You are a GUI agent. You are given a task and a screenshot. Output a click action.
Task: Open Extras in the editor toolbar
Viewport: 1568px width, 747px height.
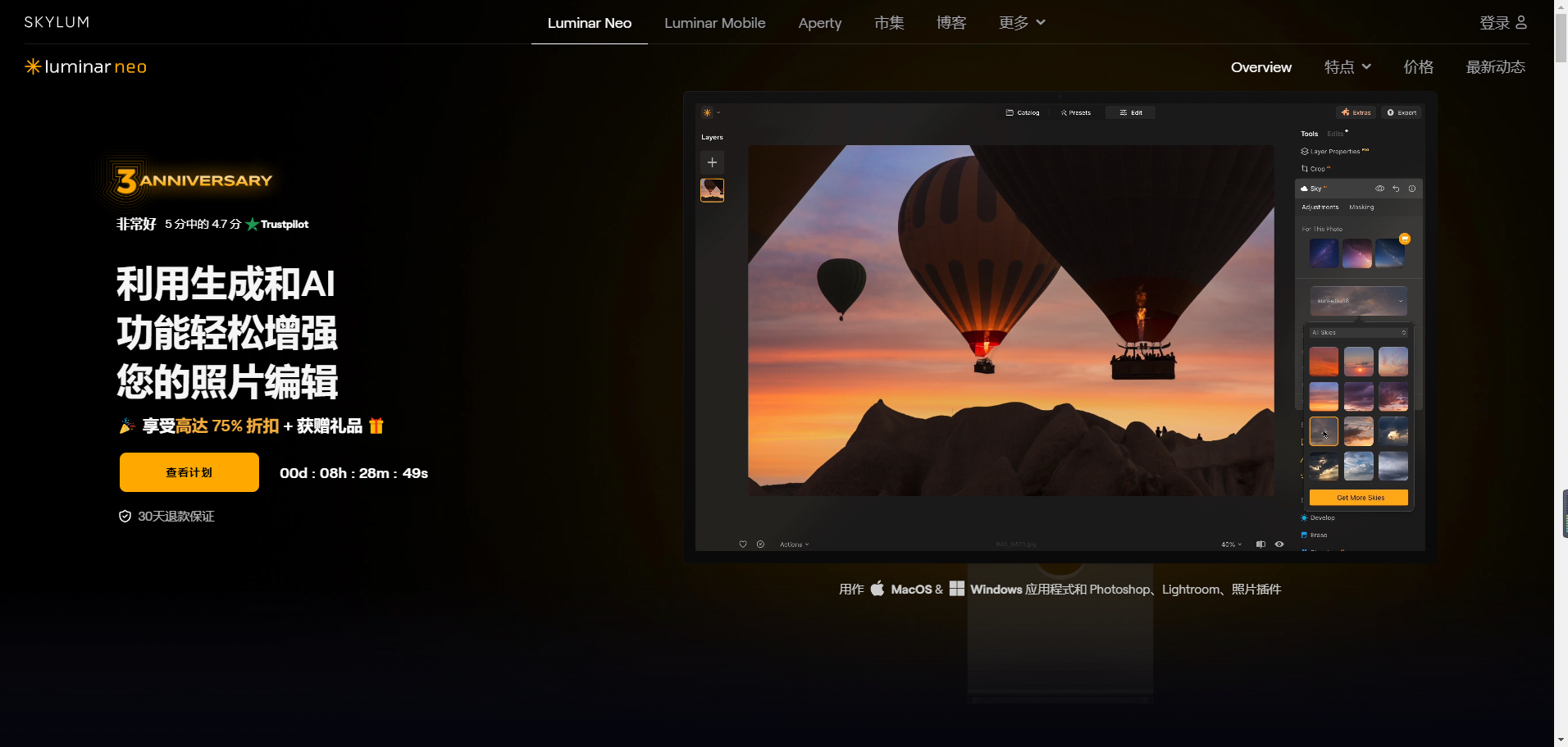tap(1356, 112)
